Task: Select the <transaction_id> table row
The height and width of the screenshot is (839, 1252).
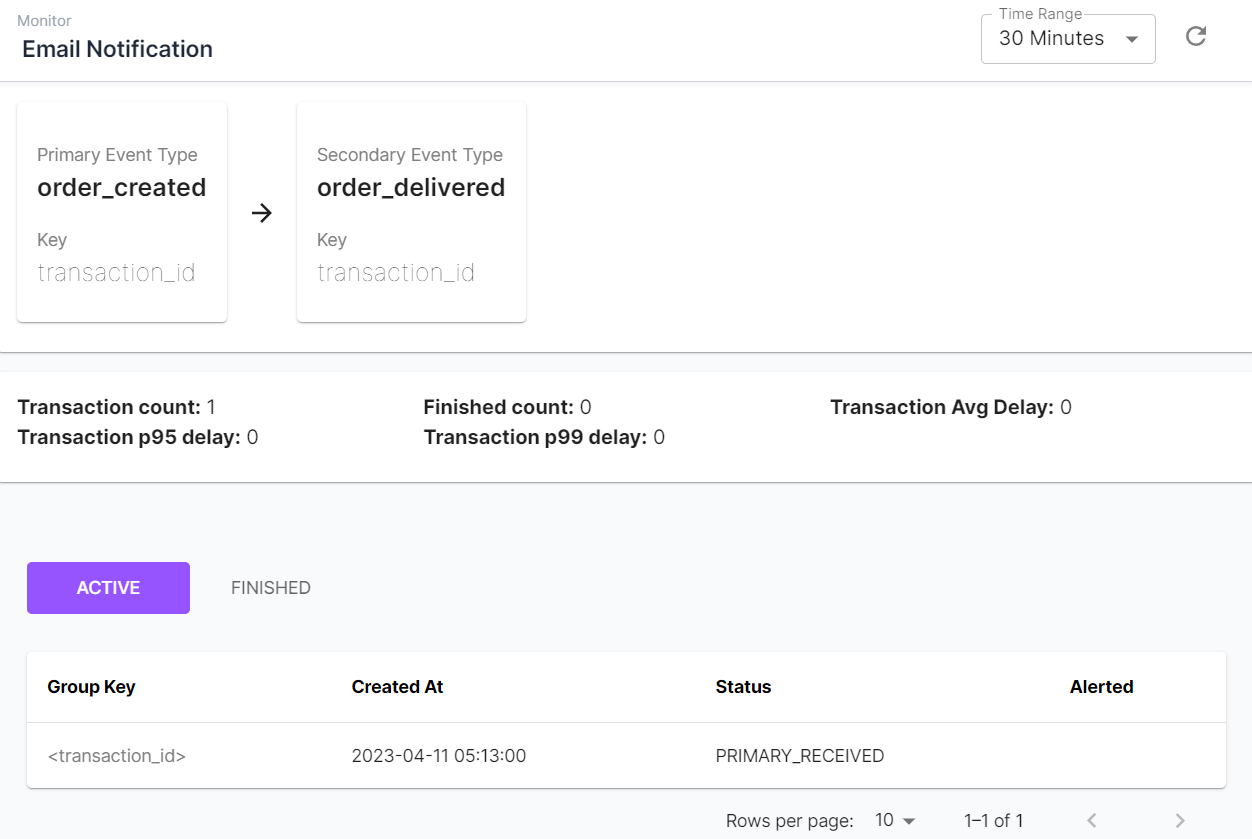Action: tap(117, 756)
